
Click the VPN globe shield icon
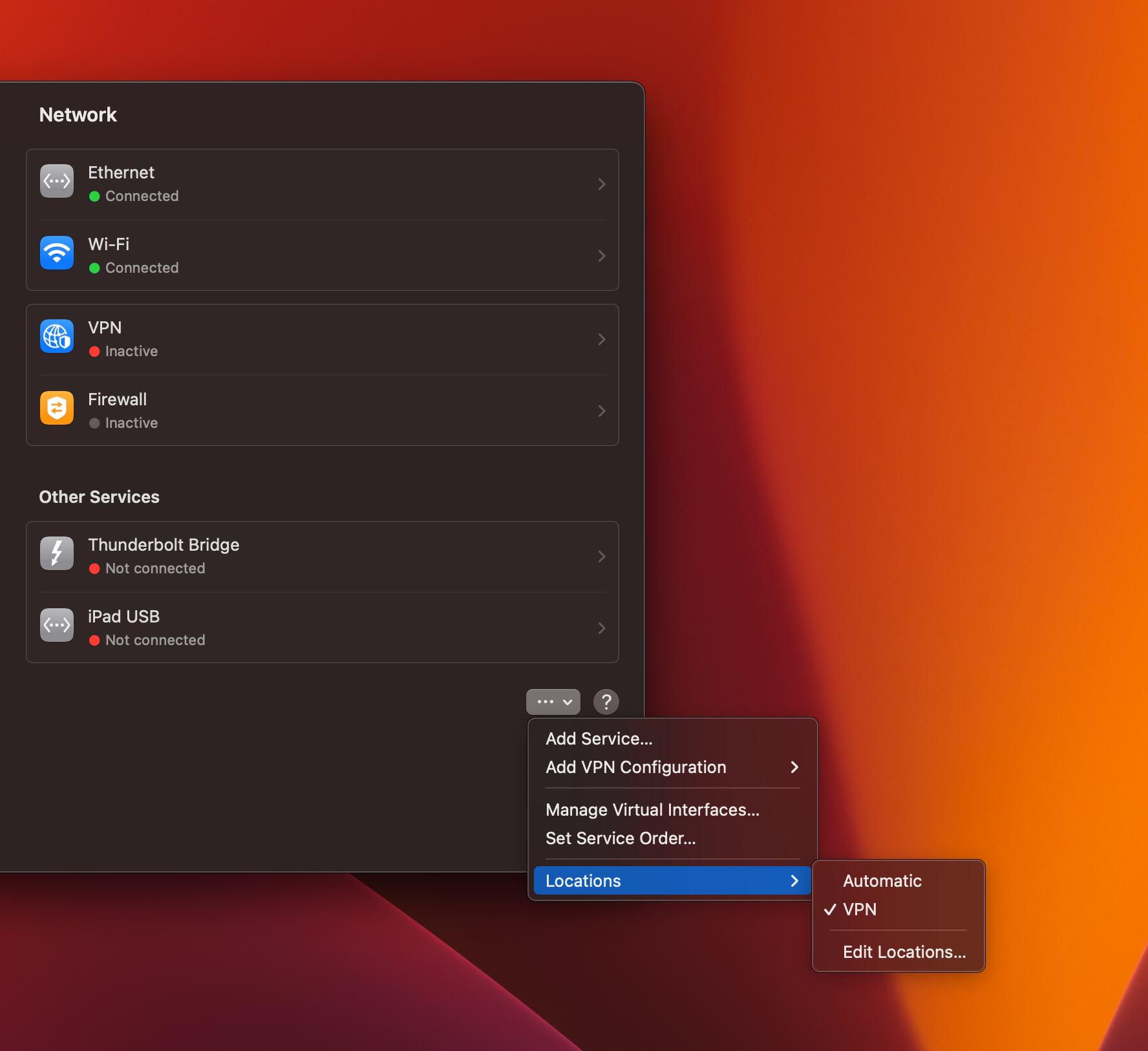tap(57, 337)
